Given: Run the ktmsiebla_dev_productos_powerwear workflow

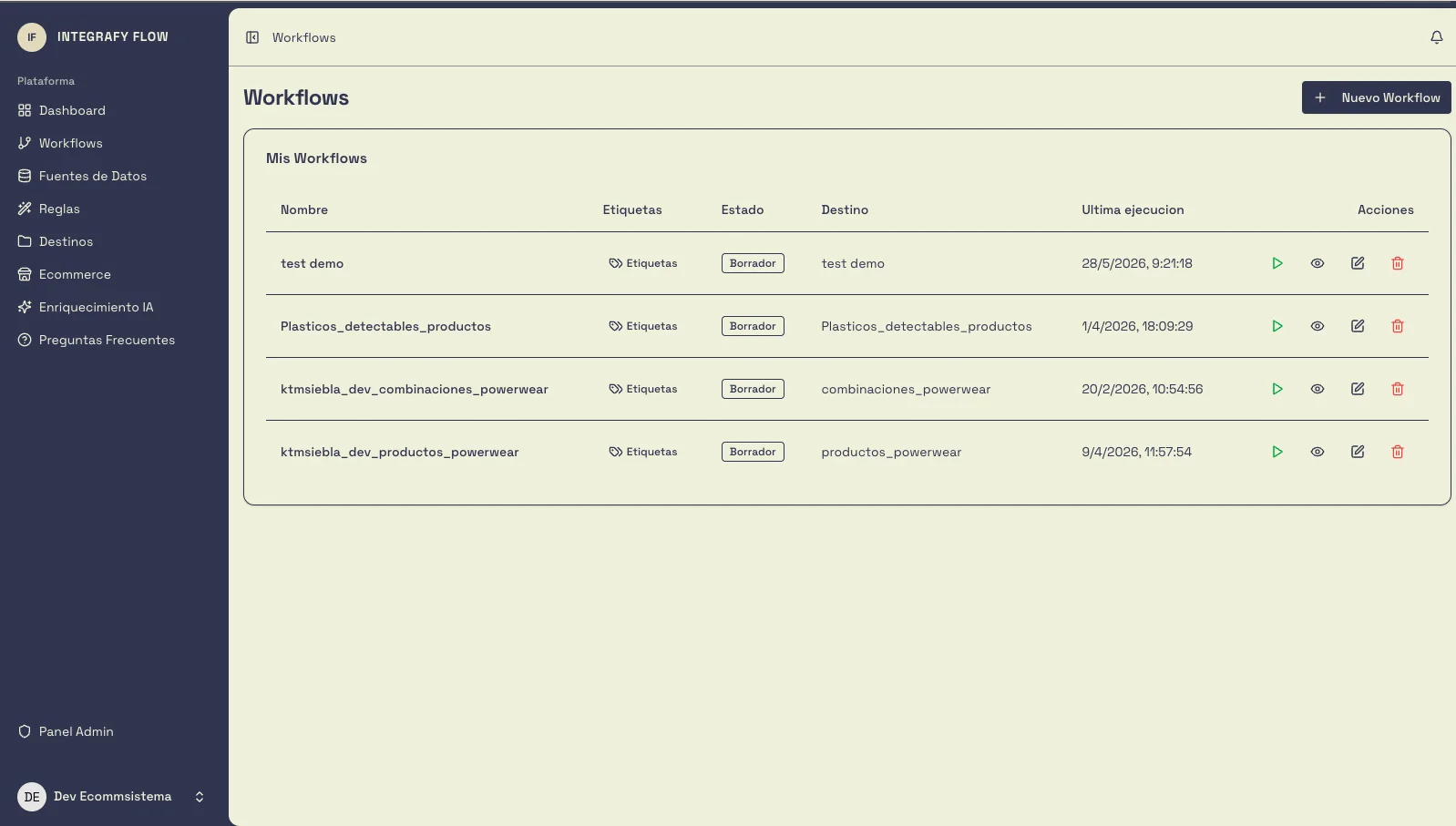Looking at the screenshot, I should tap(1277, 452).
